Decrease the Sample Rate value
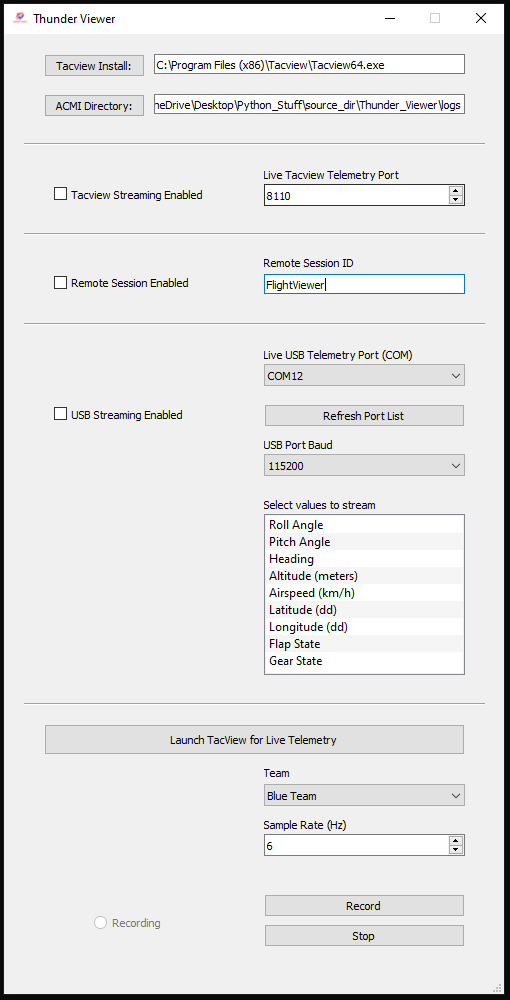This screenshot has height=1000, width=510. (455, 850)
